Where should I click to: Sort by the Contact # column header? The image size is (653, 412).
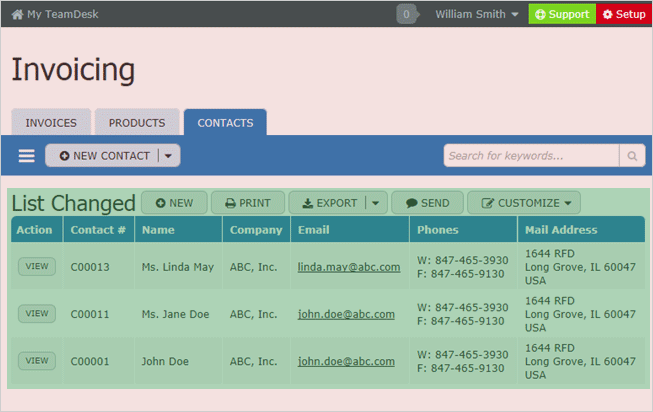[x=98, y=230]
